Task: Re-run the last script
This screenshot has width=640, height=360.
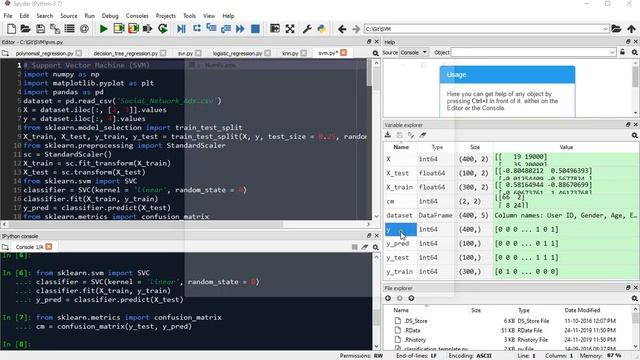Action: 162,29
